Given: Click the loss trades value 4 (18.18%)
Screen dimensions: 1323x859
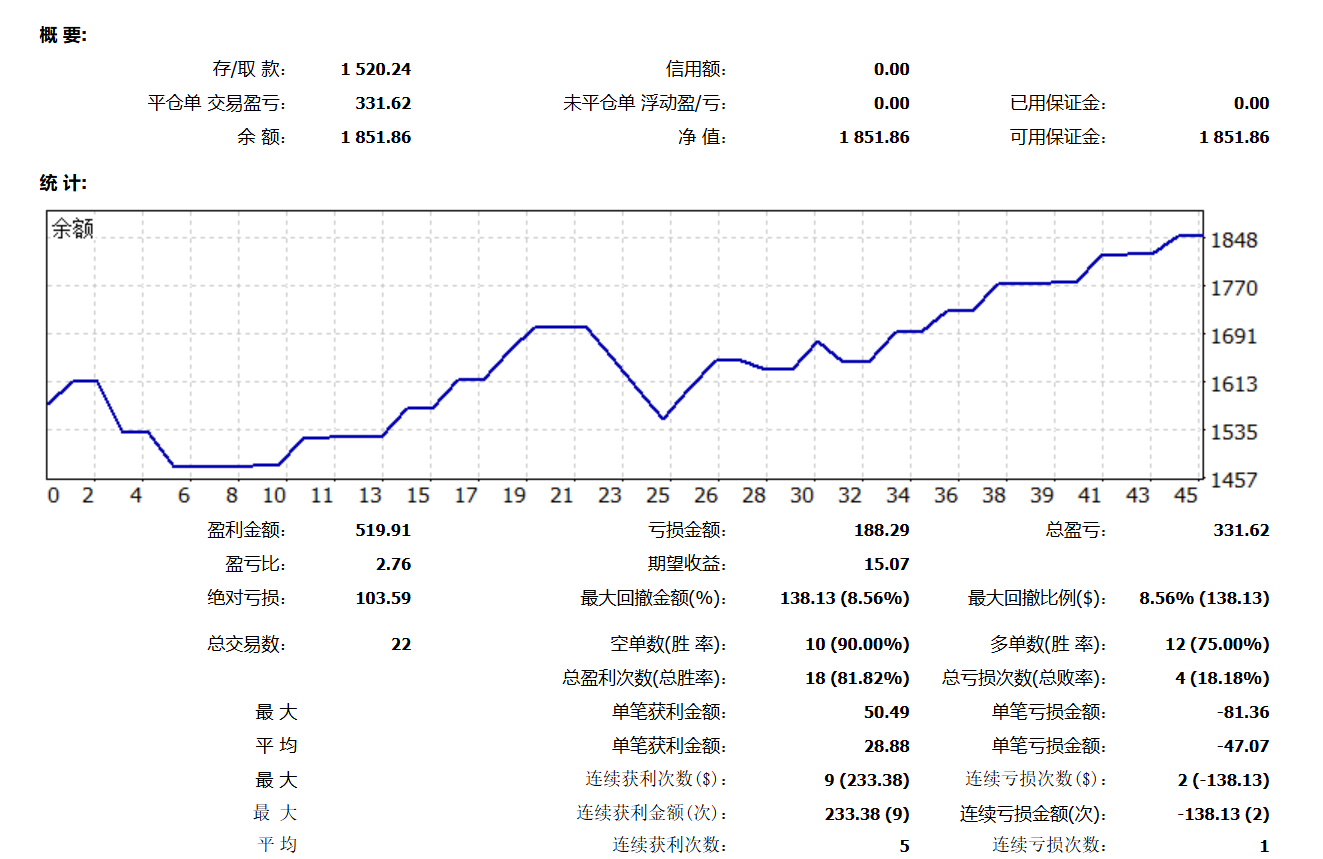Looking at the screenshot, I should tap(1223, 678).
